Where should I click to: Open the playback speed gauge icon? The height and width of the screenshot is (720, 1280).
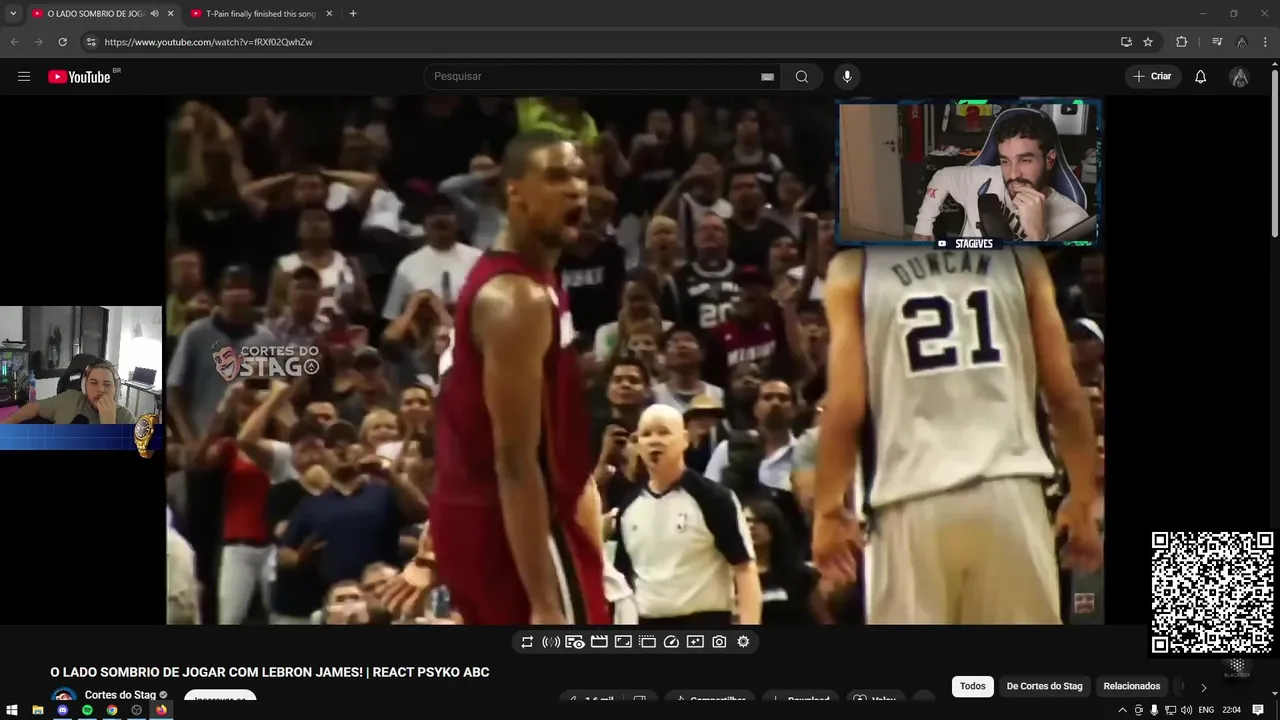(671, 642)
